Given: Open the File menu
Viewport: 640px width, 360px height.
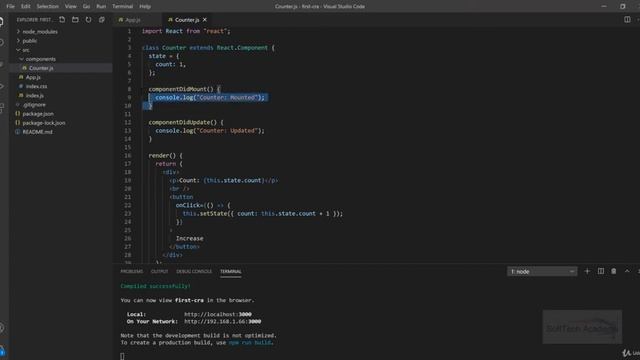Looking at the screenshot, I should (x=11, y=6).
